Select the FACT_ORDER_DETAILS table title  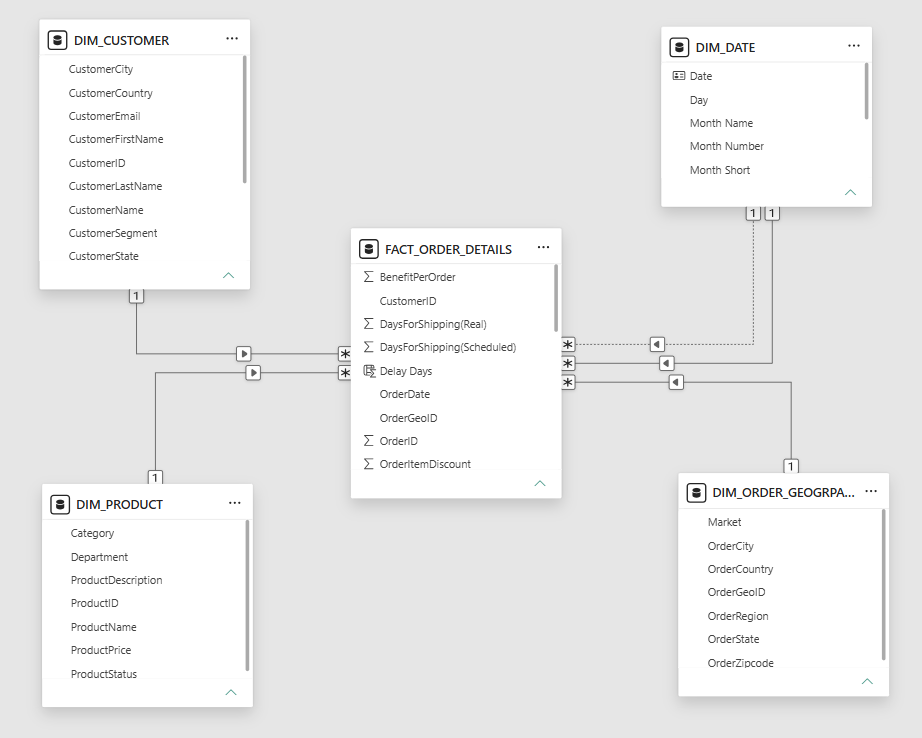(448, 249)
